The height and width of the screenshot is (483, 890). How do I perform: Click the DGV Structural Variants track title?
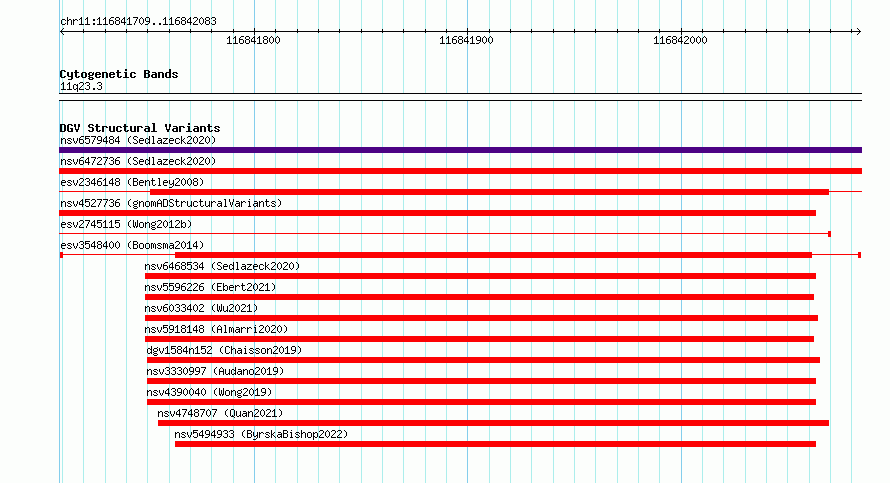pos(140,128)
